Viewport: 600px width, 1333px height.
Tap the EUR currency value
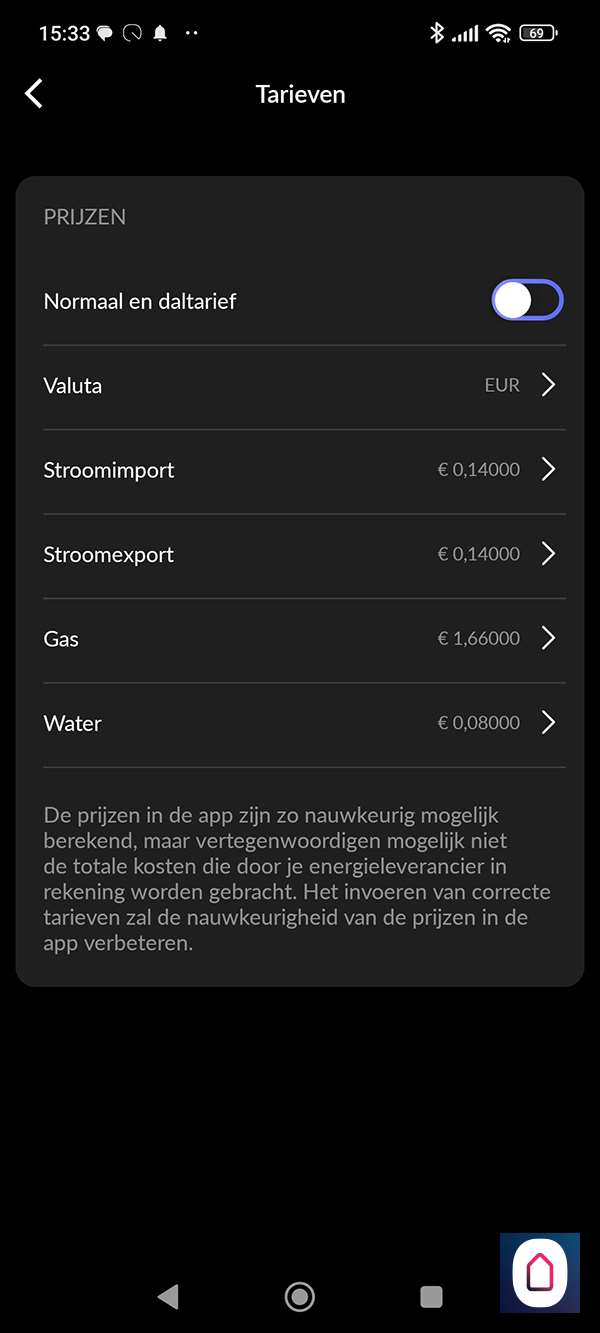[x=502, y=386]
